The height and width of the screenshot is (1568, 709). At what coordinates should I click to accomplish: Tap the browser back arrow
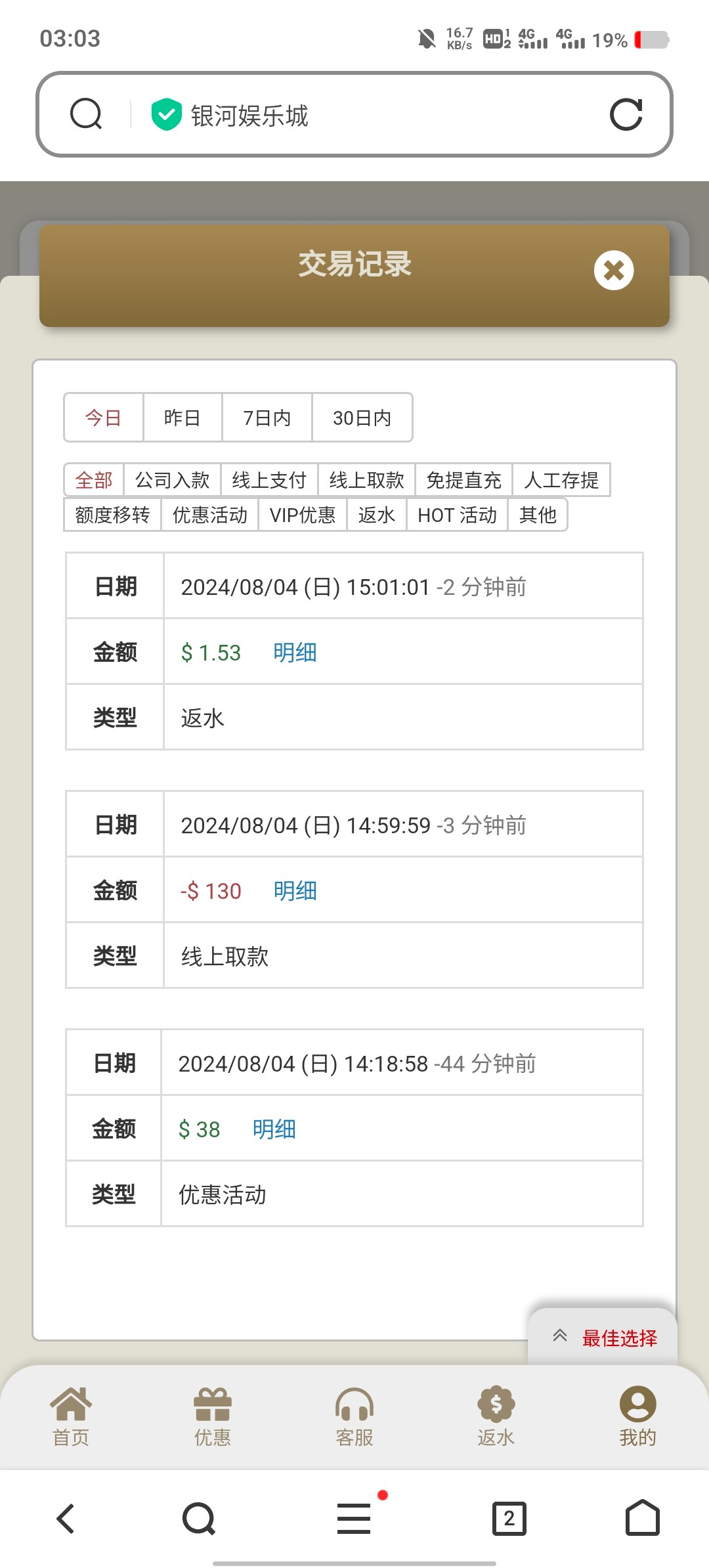[x=66, y=1518]
